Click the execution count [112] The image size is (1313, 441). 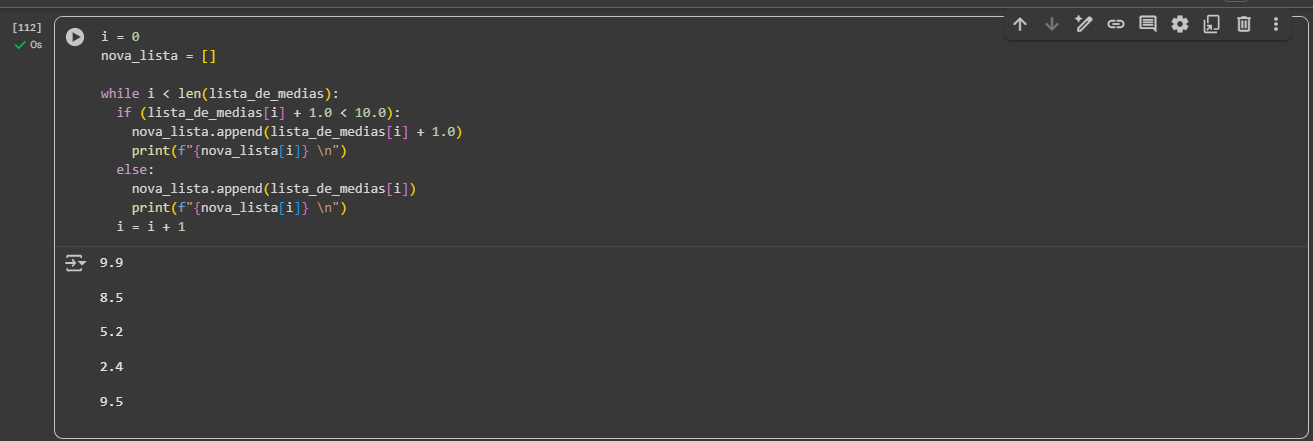point(27,28)
